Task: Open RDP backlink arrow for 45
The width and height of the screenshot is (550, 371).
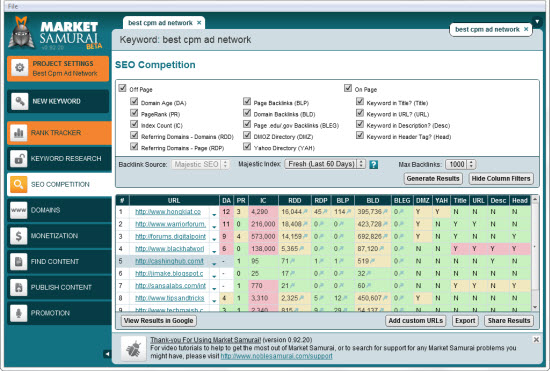Action: (325, 211)
